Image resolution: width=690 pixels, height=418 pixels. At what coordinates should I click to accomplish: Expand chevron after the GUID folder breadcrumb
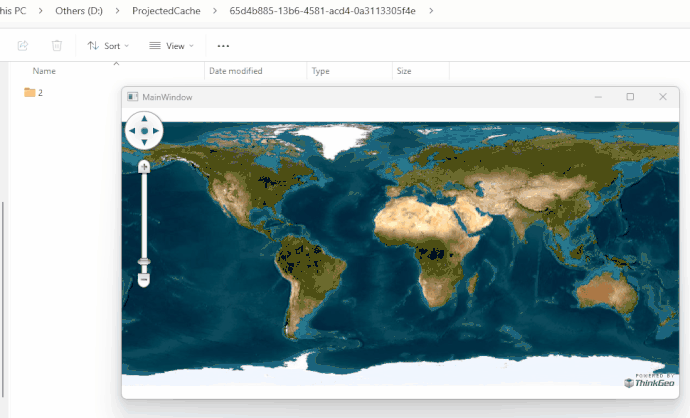pyautogui.click(x=431, y=11)
